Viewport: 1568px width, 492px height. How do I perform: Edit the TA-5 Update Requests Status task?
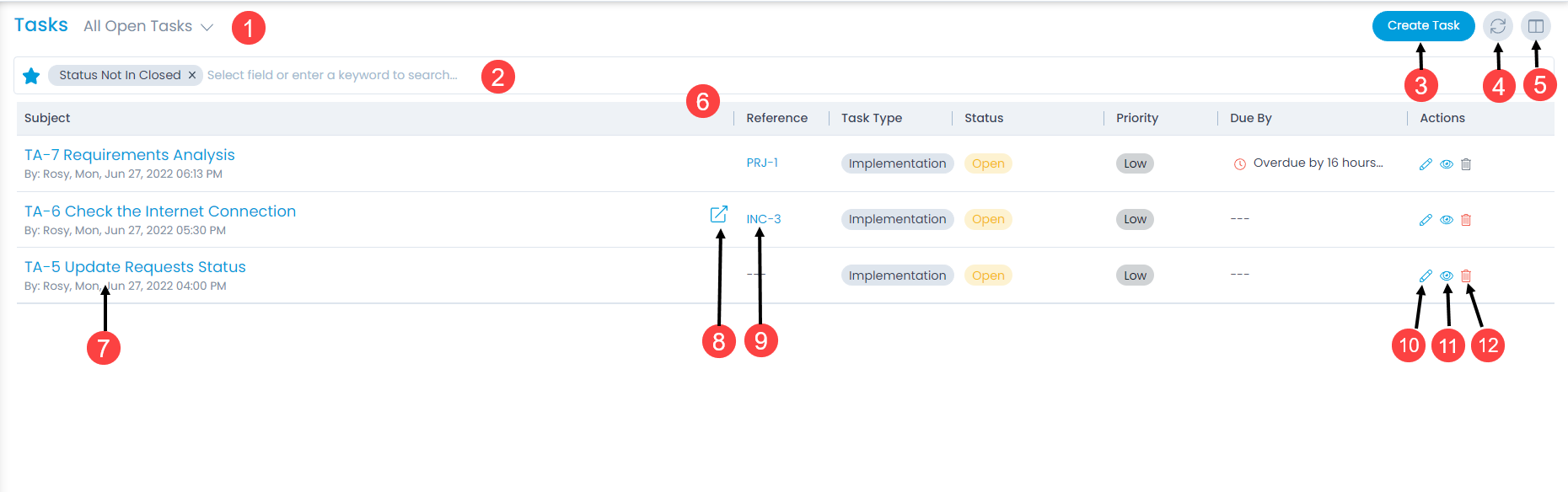click(x=1426, y=275)
